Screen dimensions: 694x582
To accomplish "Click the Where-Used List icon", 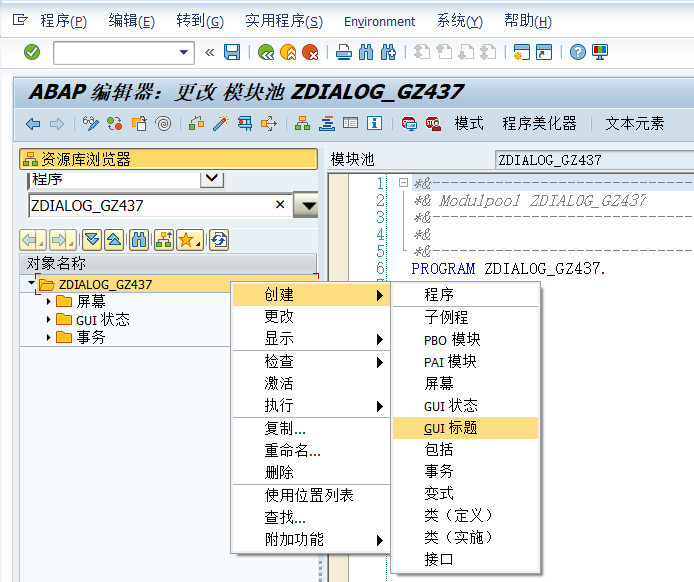I will pyautogui.click(x=245, y=124).
